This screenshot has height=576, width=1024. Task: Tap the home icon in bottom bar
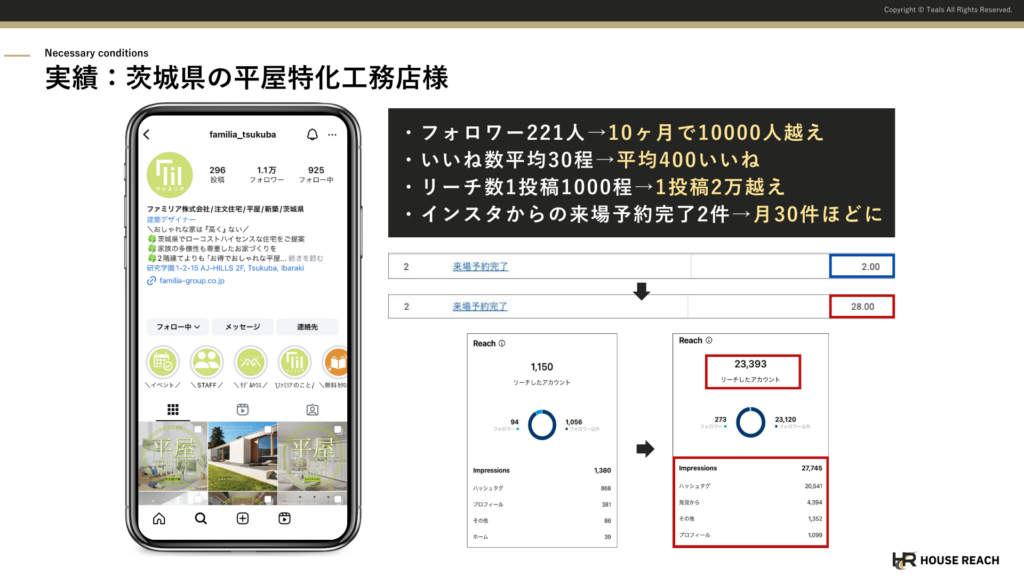[159, 519]
